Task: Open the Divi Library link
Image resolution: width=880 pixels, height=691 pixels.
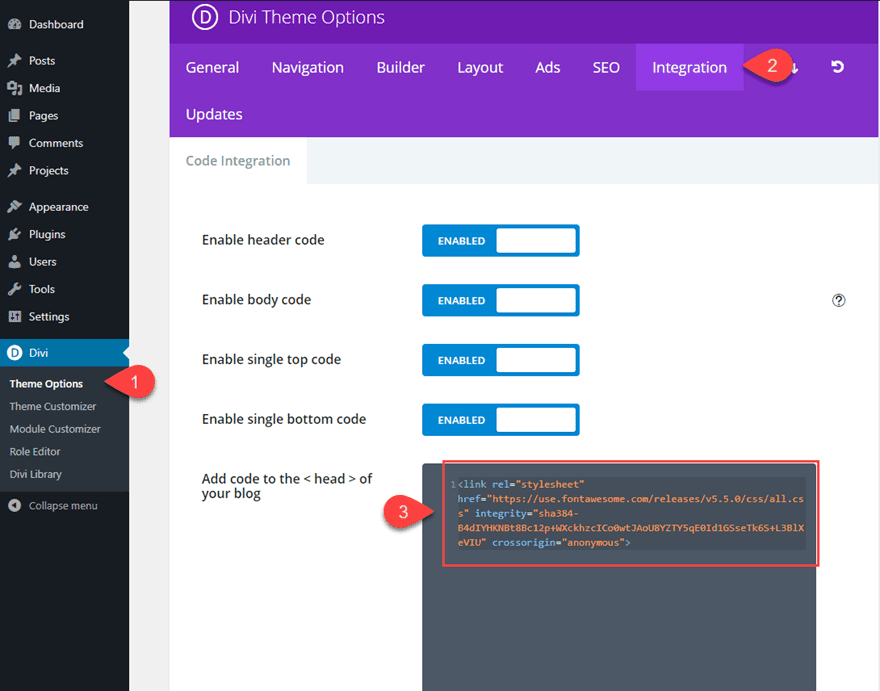Action: (x=35, y=474)
